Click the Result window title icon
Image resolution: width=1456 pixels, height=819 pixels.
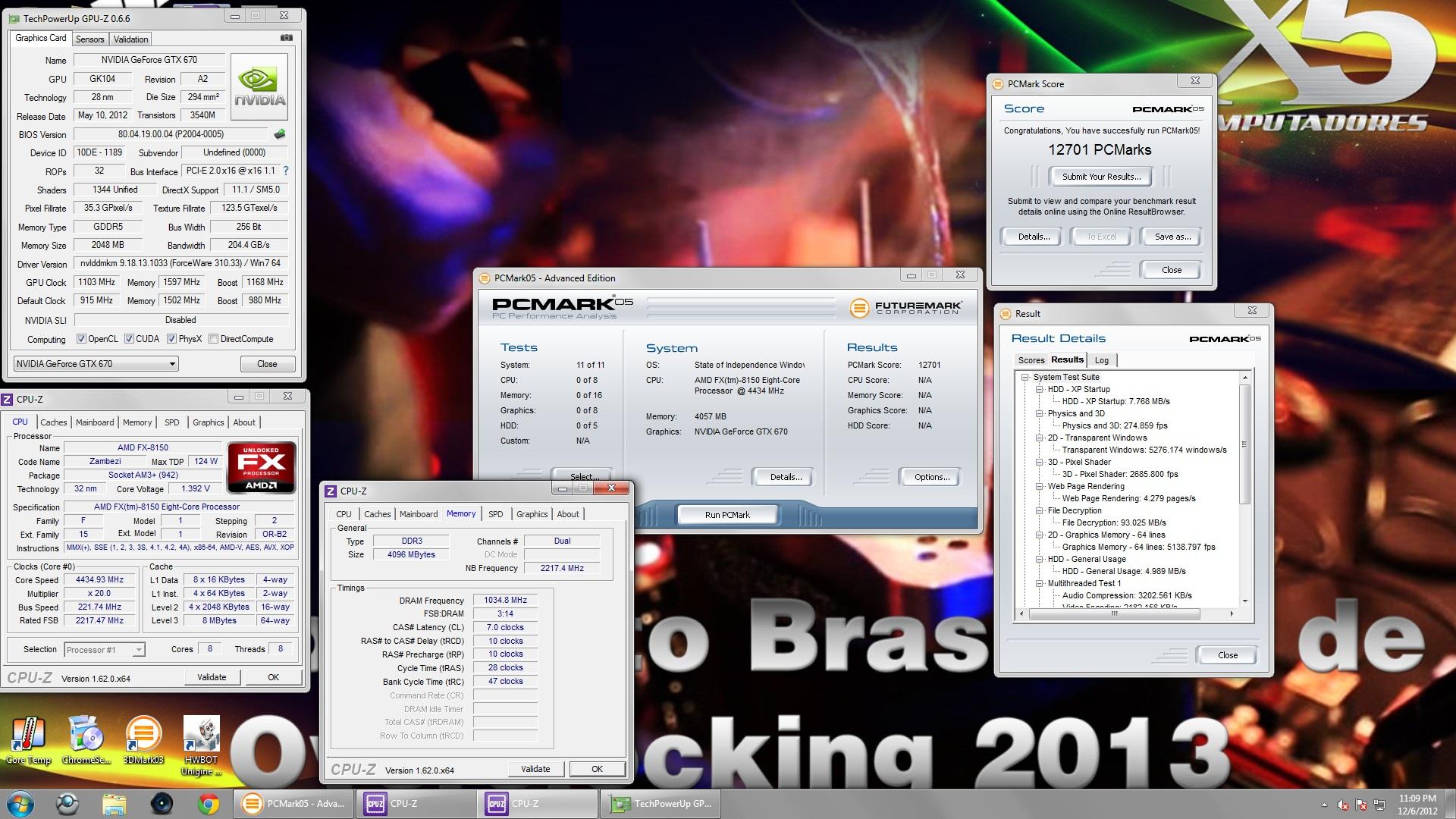point(1006,313)
